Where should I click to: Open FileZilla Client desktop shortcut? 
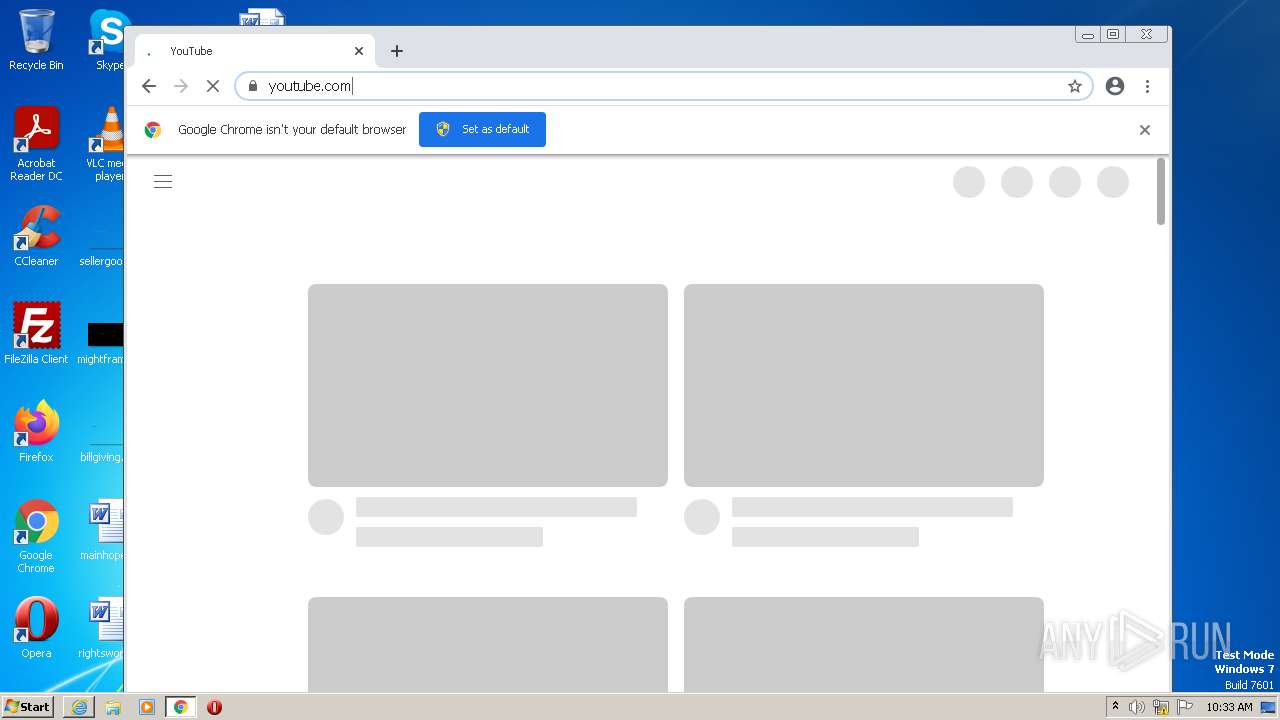point(36,334)
